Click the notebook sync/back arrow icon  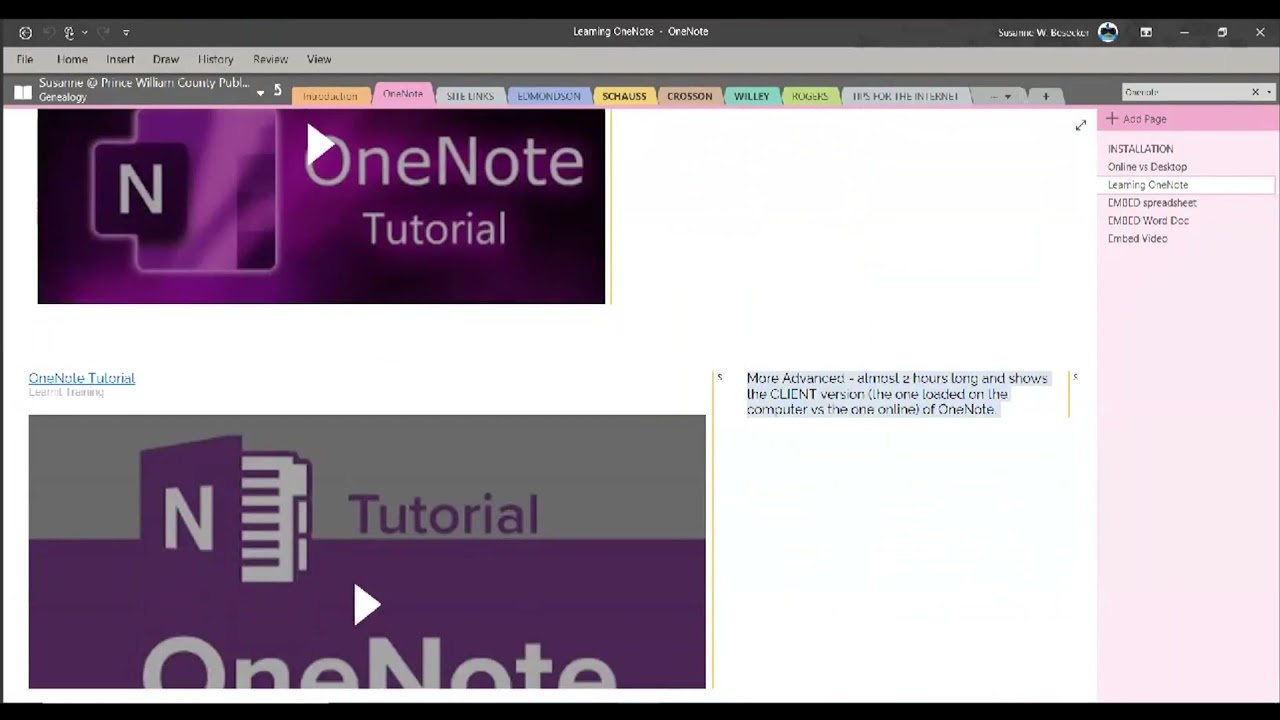(x=277, y=91)
